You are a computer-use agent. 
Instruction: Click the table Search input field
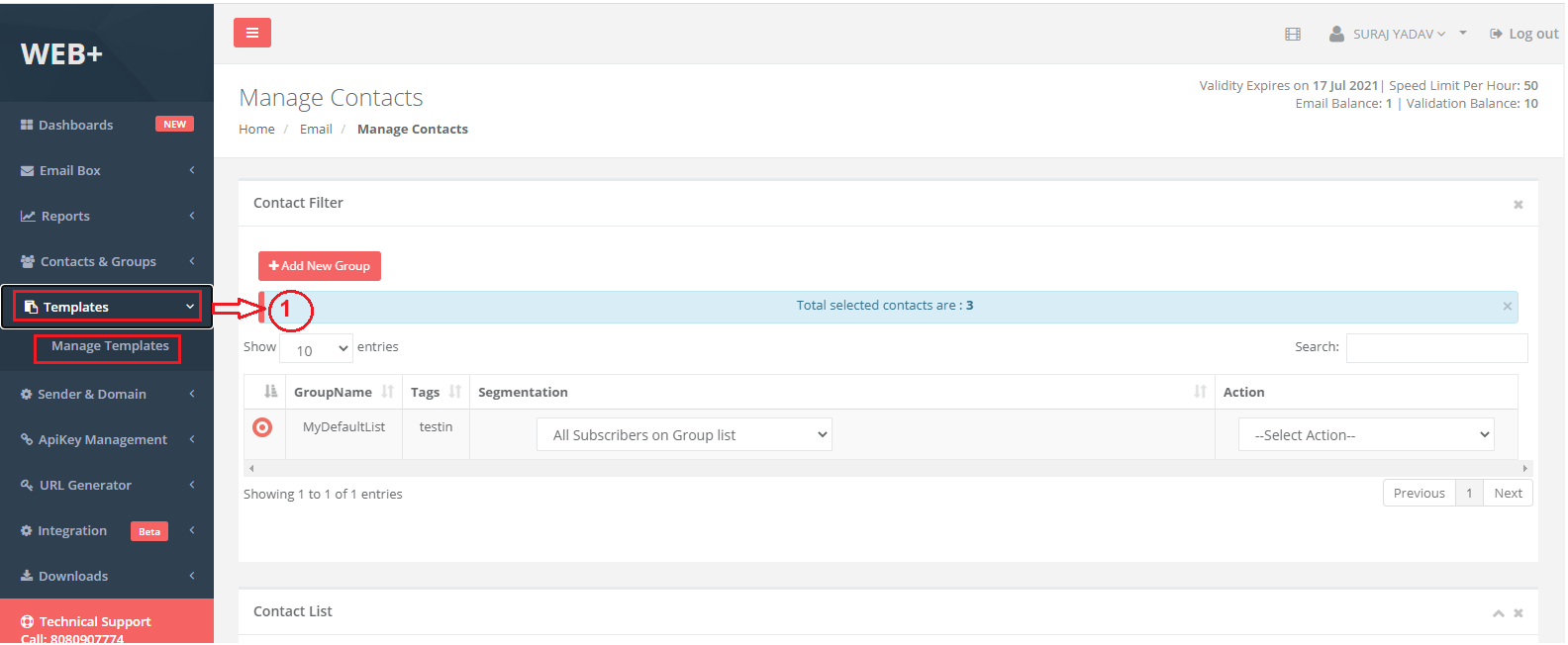point(1436,348)
